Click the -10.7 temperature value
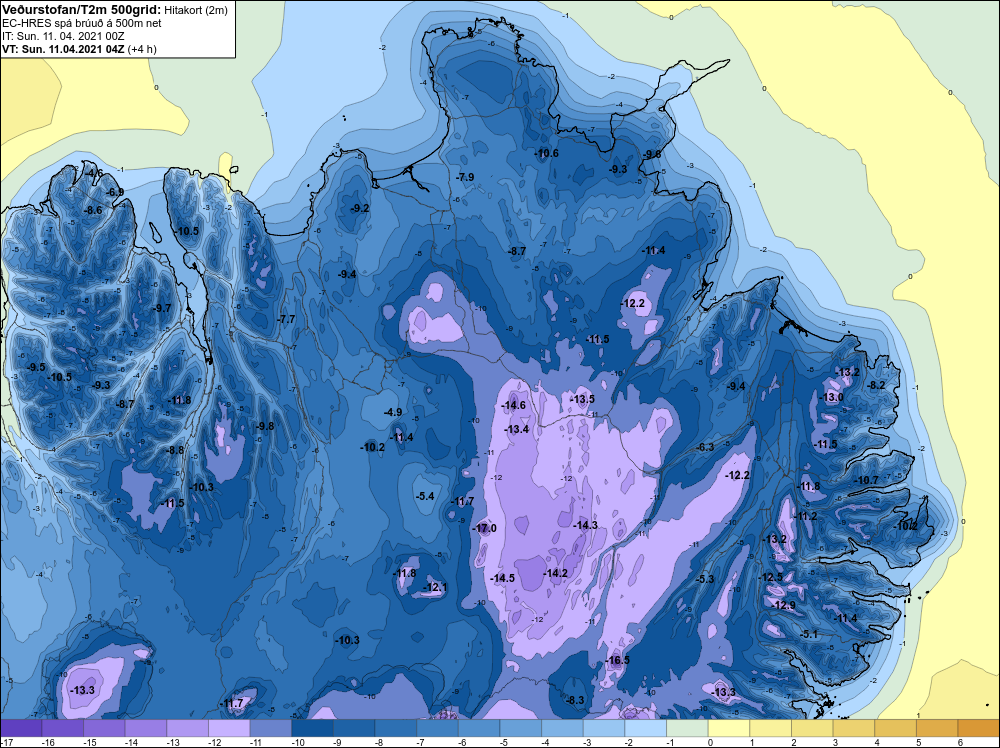Image resolution: width=1000 pixels, height=748 pixels. click(x=867, y=480)
